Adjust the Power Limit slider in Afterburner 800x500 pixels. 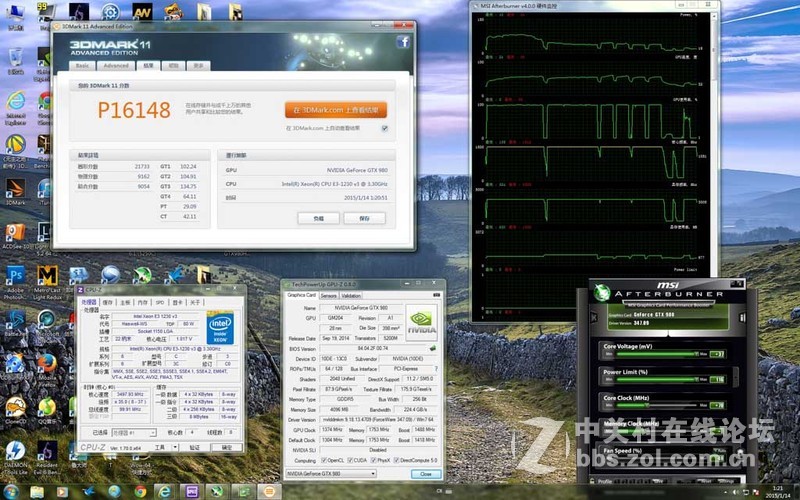click(657, 380)
